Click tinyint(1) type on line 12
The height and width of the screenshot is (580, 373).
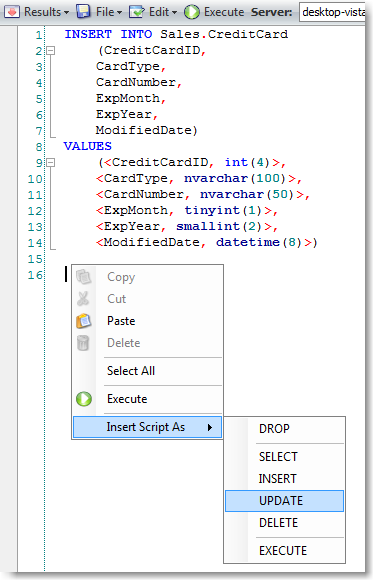223,210
